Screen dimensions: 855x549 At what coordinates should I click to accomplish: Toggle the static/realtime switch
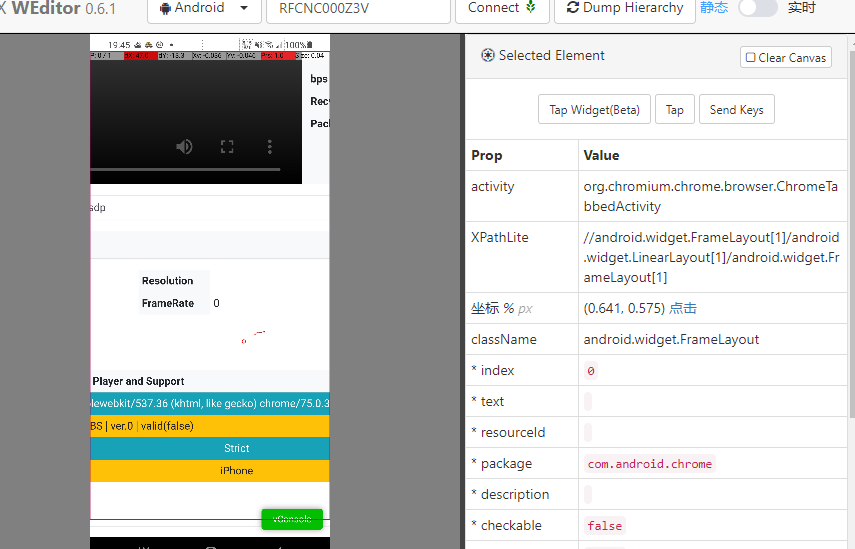click(x=757, y=8)
